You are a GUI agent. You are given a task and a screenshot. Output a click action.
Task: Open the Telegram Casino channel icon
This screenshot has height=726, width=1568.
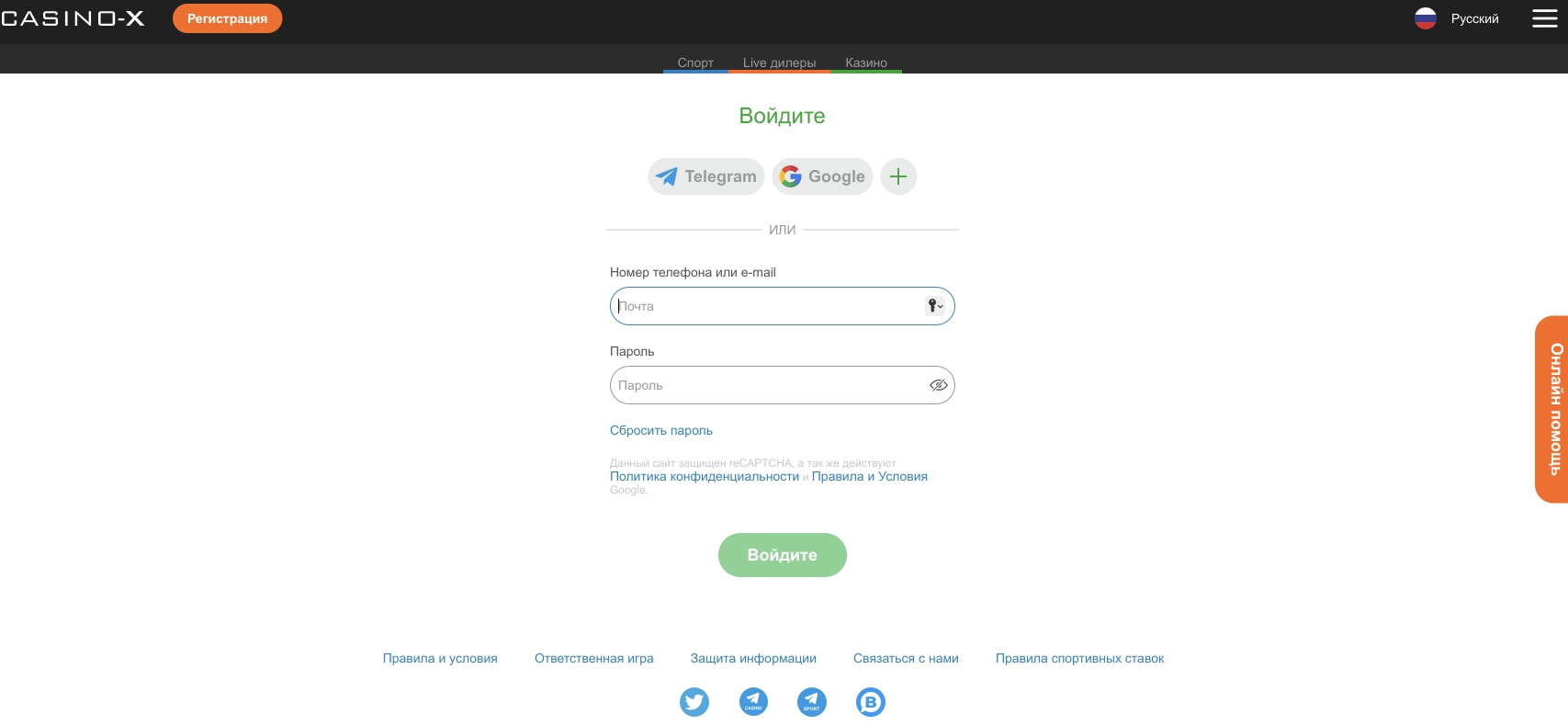753,702
